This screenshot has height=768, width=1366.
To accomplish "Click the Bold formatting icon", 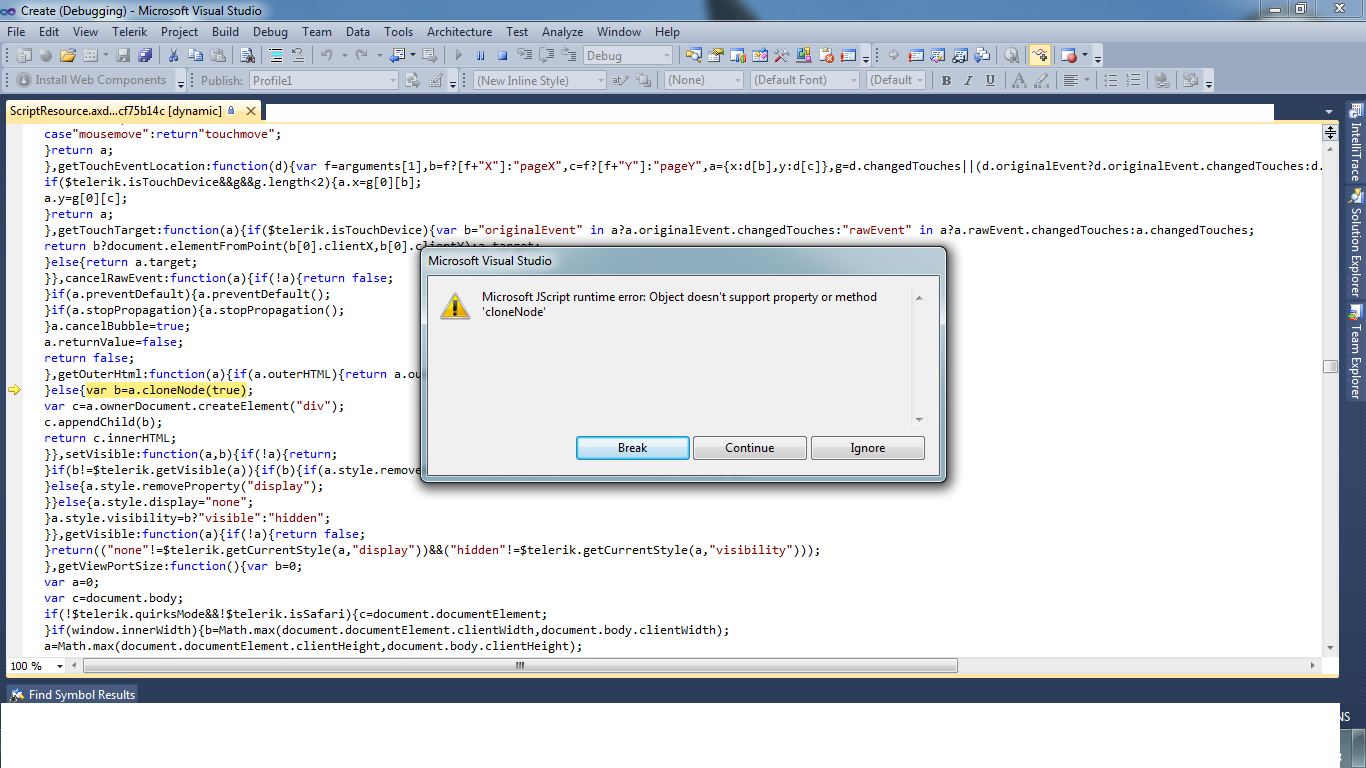I will pos(946,81).
